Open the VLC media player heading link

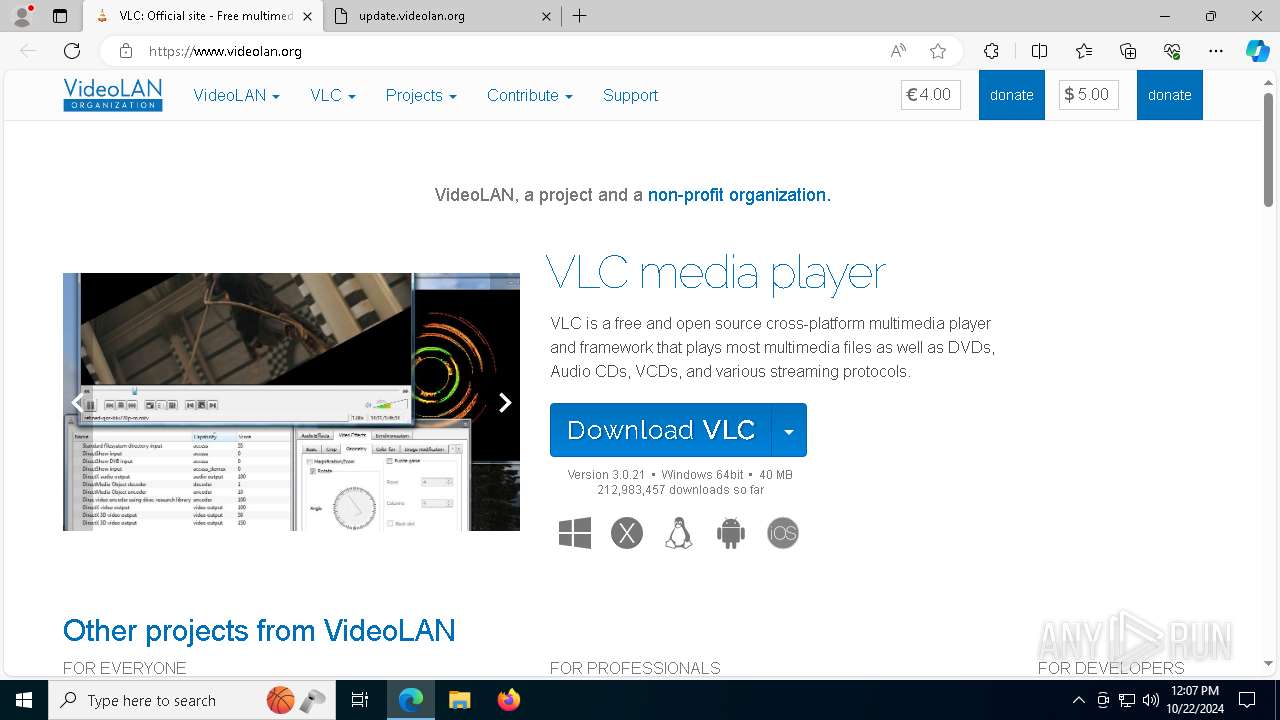tap(716, 273)
